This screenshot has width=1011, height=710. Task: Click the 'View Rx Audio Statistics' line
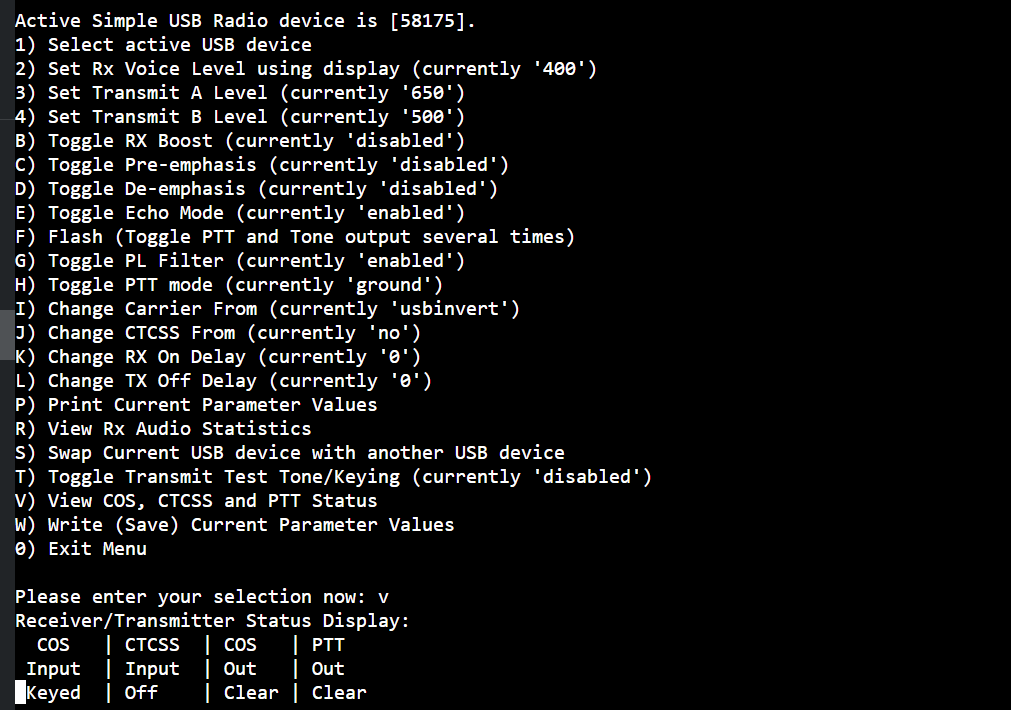pyautogui.click(x=163, y=429)
